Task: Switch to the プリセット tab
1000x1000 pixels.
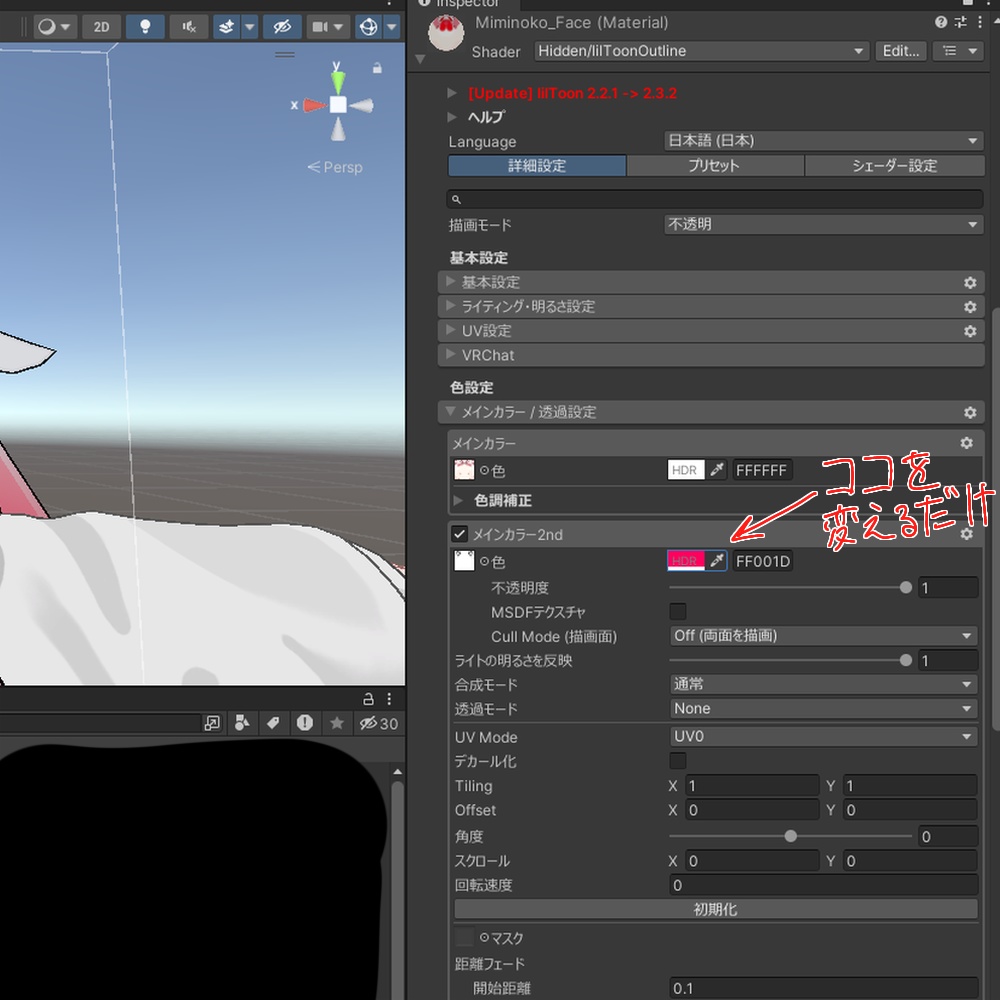Action: (715, 166)
